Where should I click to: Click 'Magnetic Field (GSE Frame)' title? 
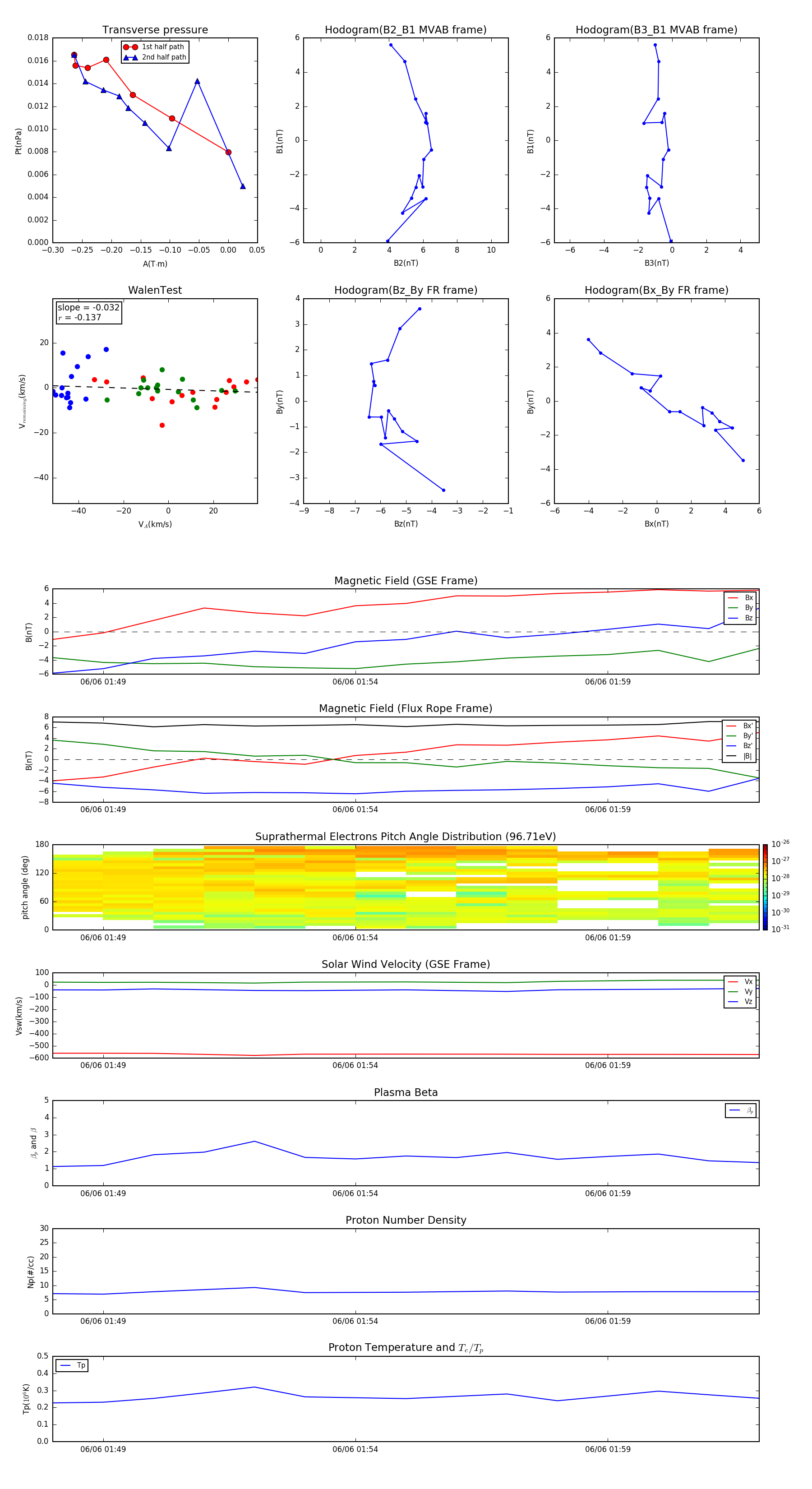tap(406, 581)
